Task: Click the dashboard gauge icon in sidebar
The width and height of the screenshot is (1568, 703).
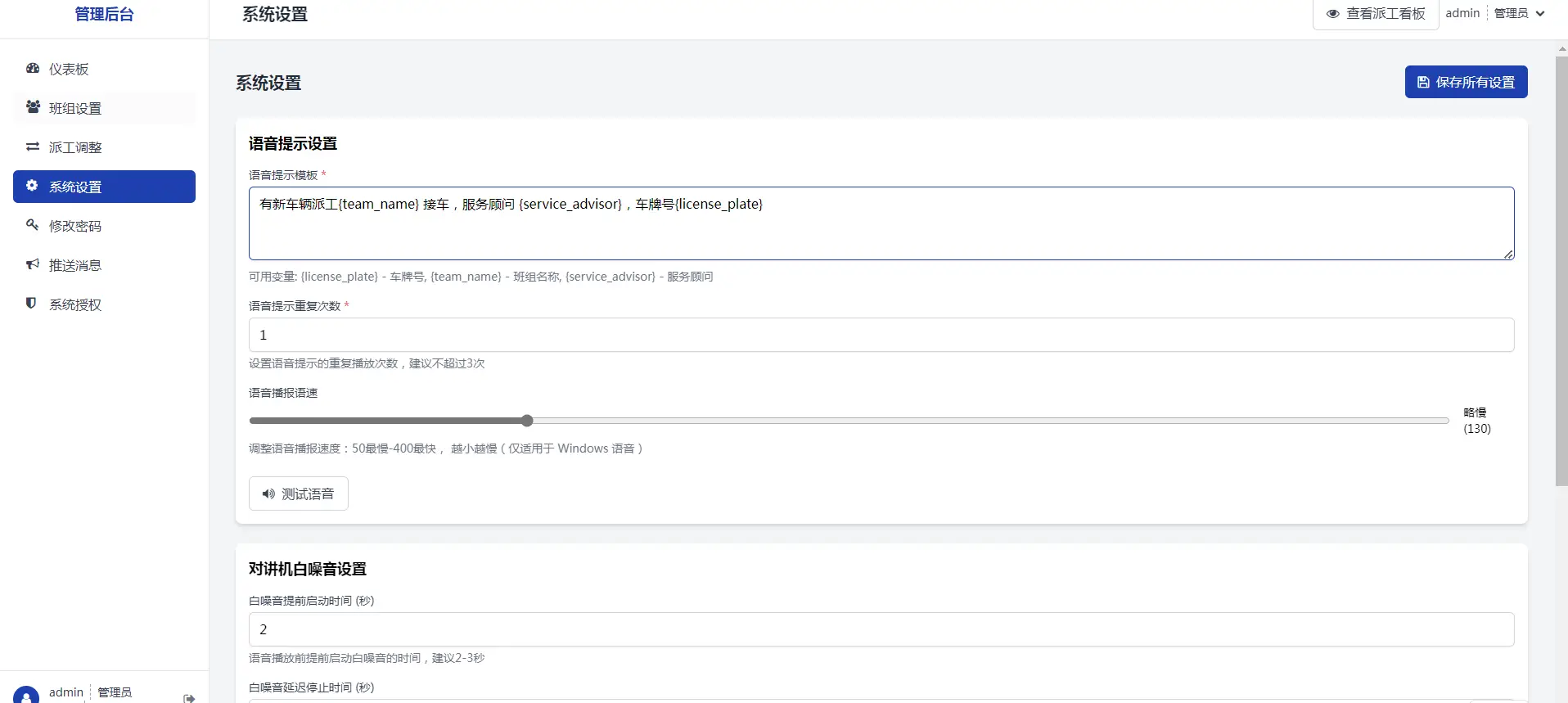Action: pos(33,69)
